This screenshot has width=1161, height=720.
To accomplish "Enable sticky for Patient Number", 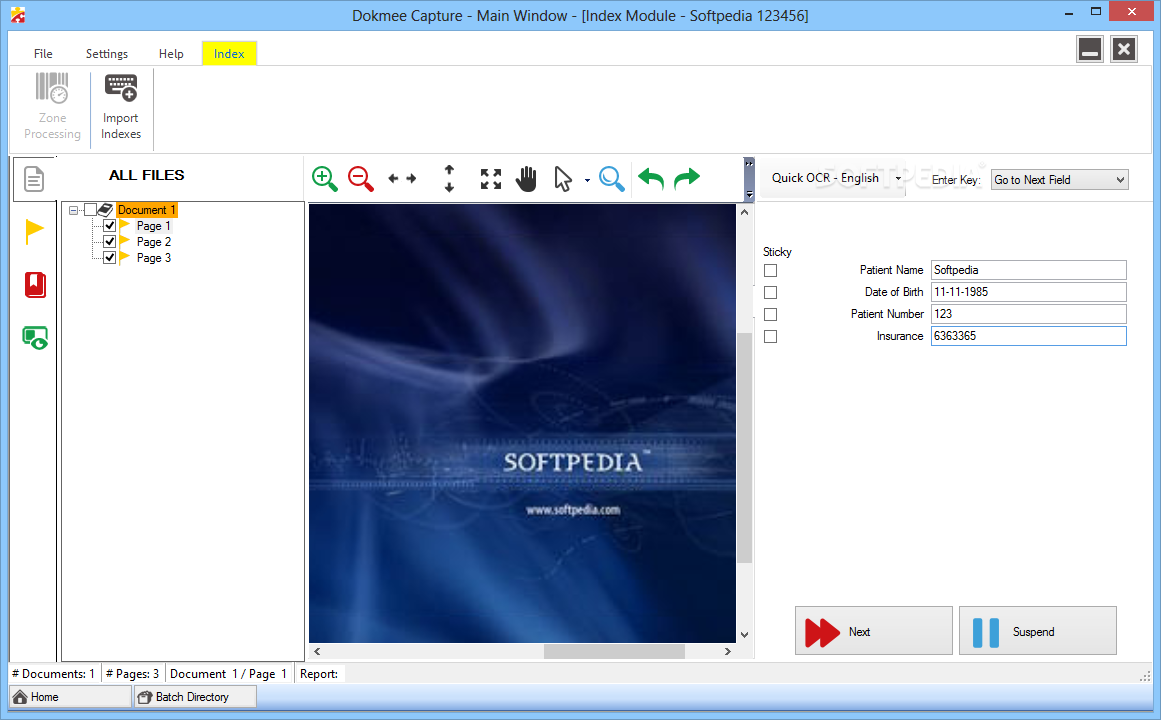I will point(771,314).
